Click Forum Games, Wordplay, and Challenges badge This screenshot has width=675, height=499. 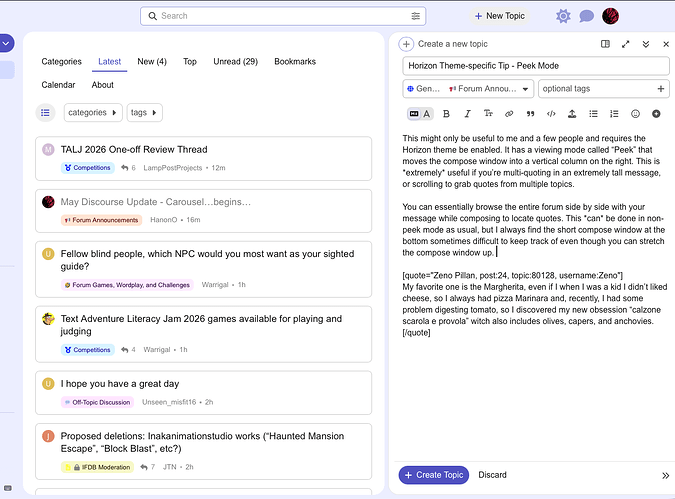[x=127, y=285]
